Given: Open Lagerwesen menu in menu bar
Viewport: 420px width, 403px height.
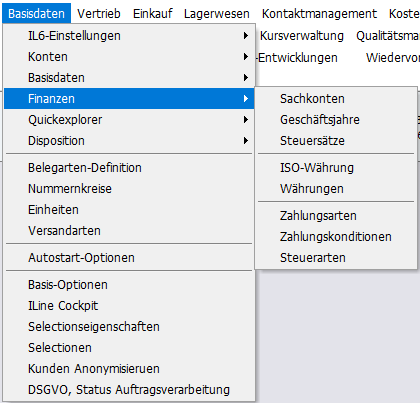Looking at the screenshot, I should tap(217, 14).
